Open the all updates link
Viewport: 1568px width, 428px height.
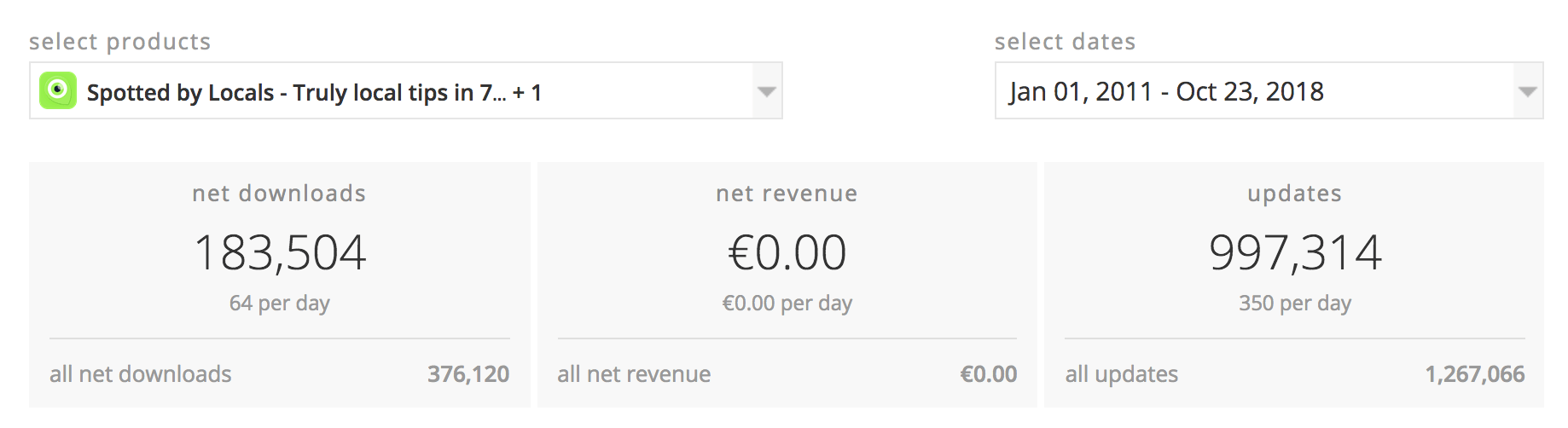(1122, 374)
